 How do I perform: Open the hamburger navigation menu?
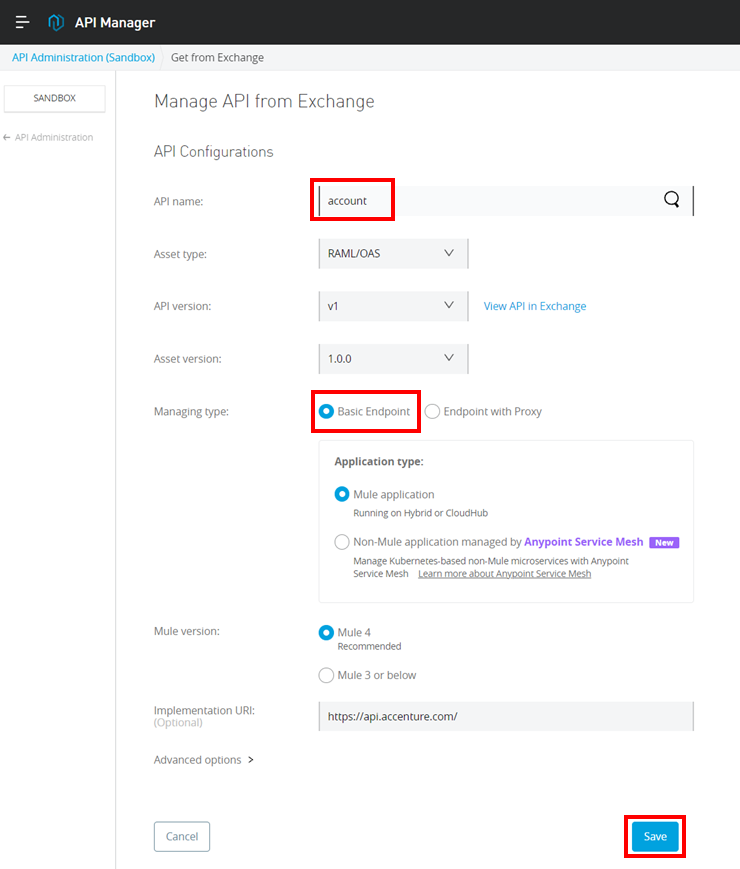[x=22, y=22]
